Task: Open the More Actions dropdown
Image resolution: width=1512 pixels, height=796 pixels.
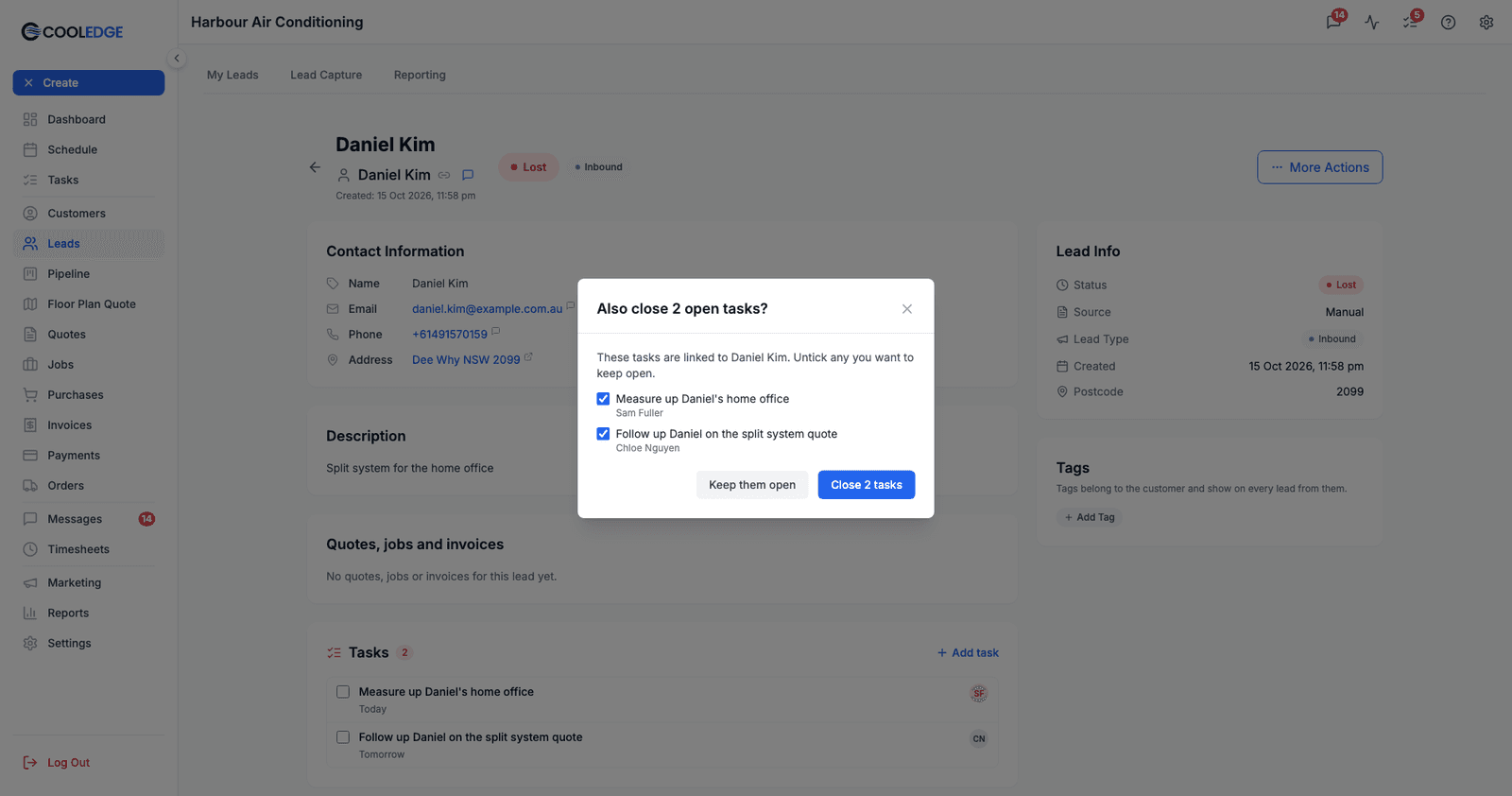Action: [1319, 167]
